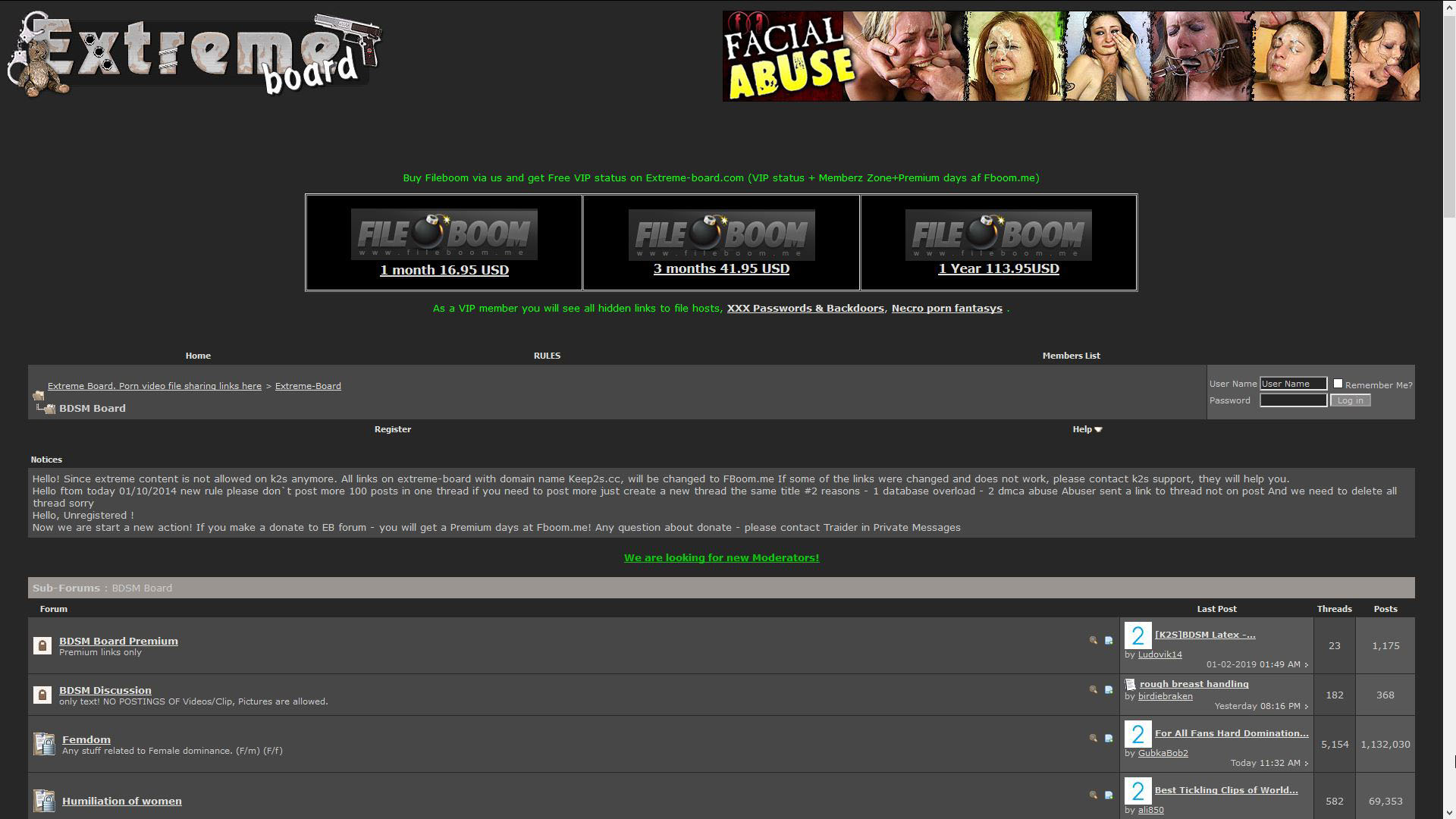Click feed icon in BDSM Discussion row
Image resolution: width=1456 pixels, height=819 pixels.
pyautogui.click(x=1109, y=690)
